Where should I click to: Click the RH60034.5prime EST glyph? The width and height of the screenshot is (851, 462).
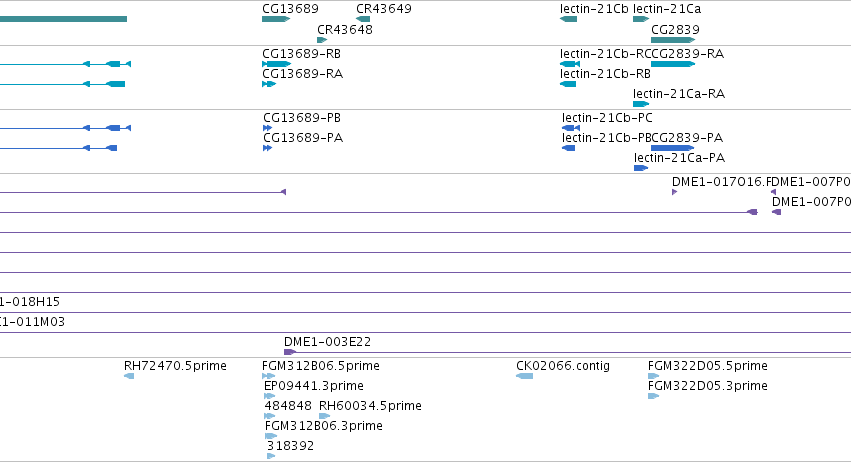[x=325, y=416]
